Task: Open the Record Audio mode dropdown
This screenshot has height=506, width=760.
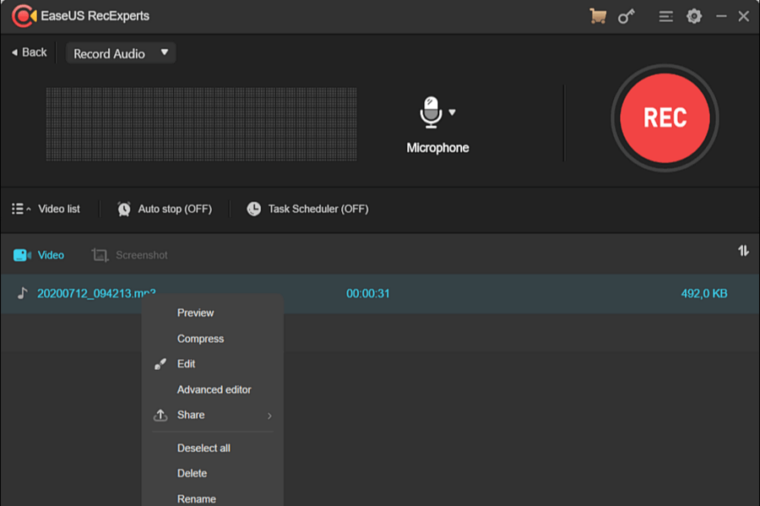Action: 121,53
